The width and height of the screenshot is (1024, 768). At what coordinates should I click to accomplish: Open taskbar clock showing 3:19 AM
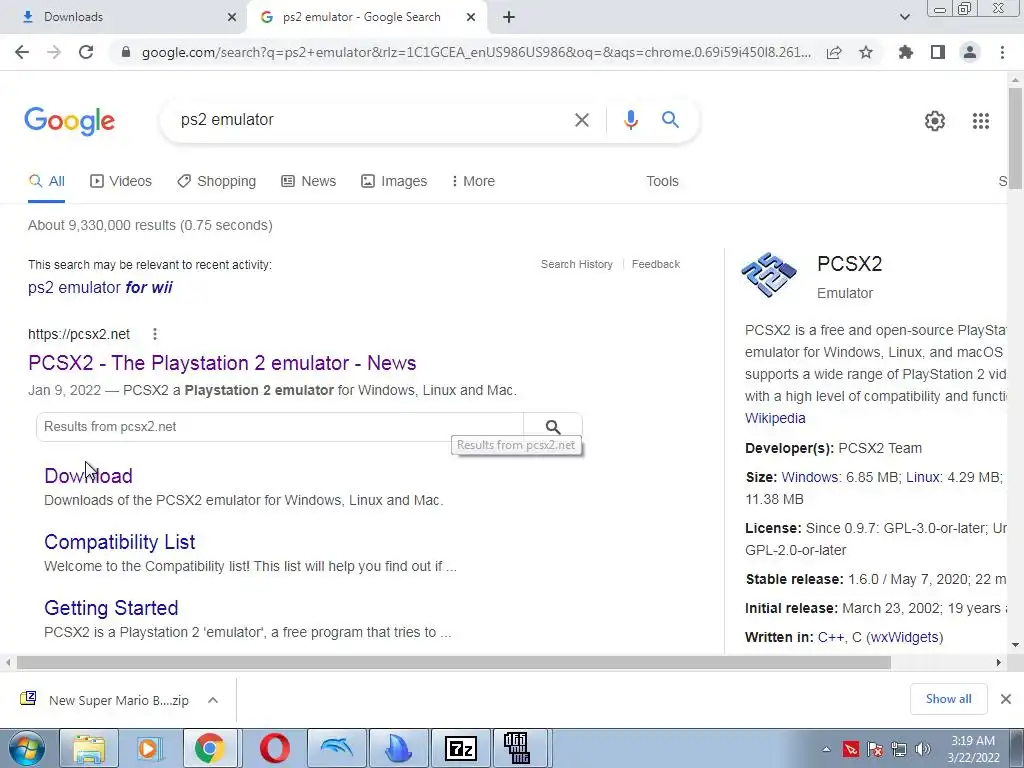(972, 749)
